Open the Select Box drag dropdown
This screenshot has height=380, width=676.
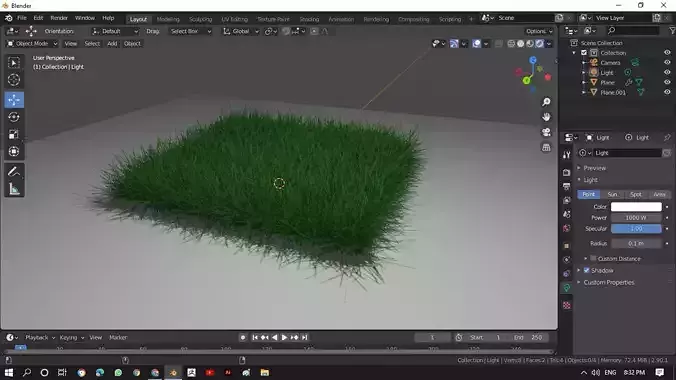point(191,31)
